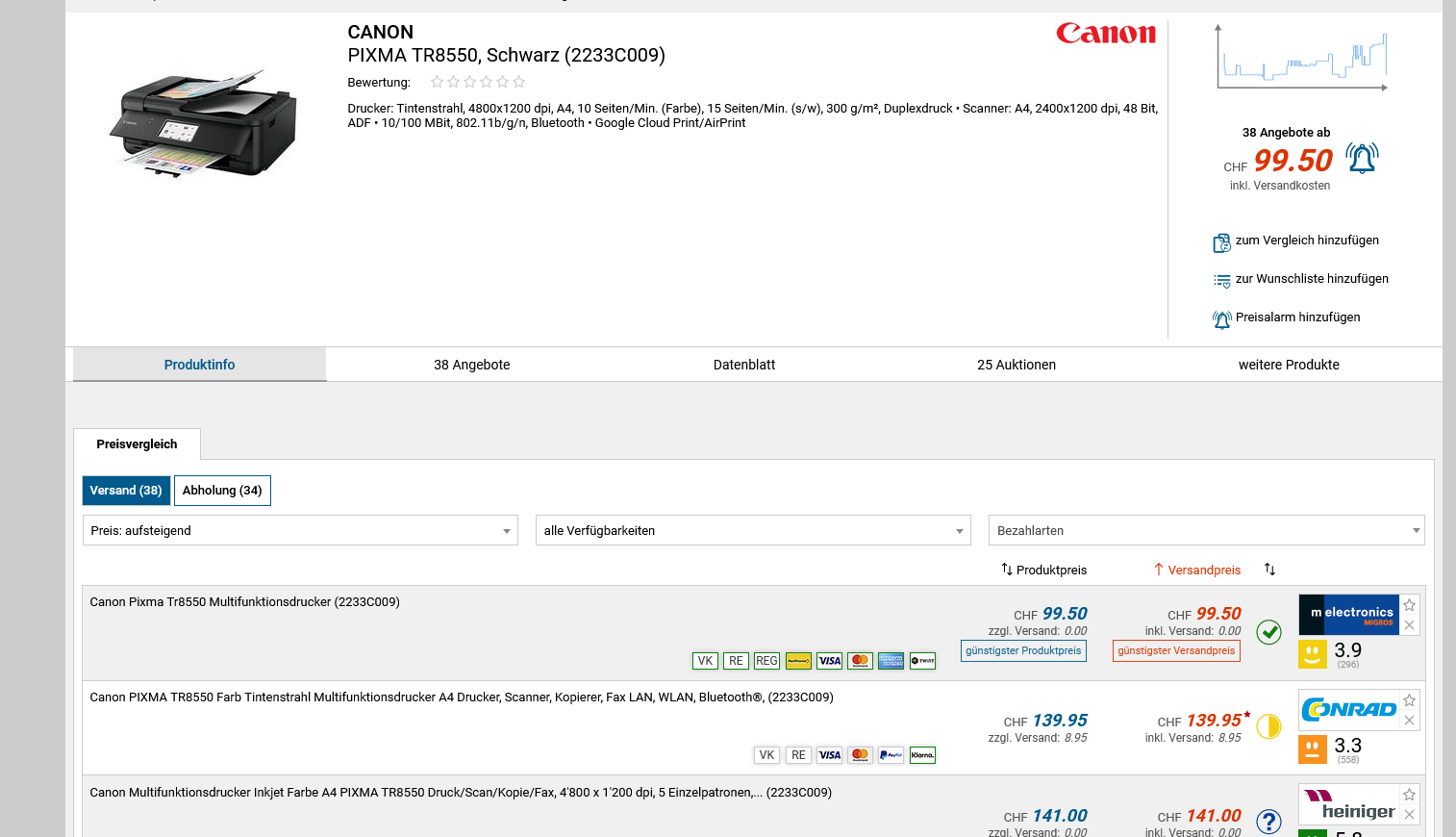Click the price history chart
Image resolution: width=1456 pixels, height=837 pixels.
click(x=1302, y=60)
